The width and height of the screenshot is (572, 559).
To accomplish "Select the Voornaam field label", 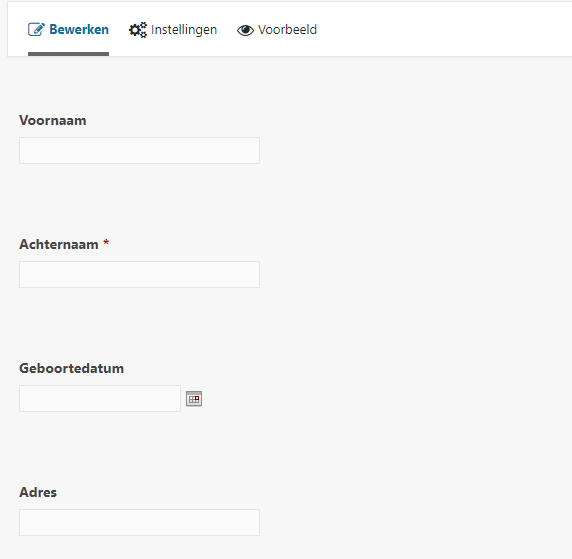I will 53,120.
